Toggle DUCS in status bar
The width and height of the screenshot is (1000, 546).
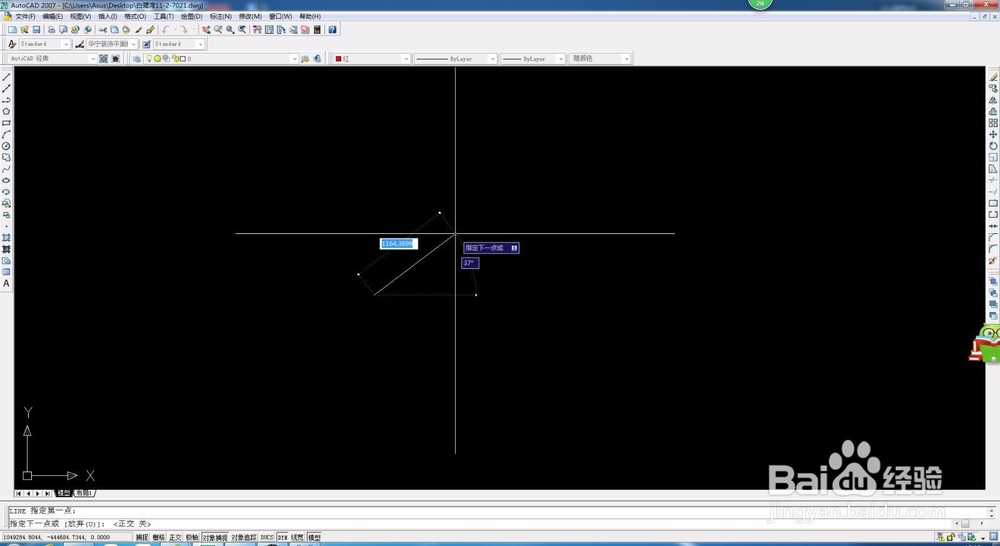pos(267,538)
